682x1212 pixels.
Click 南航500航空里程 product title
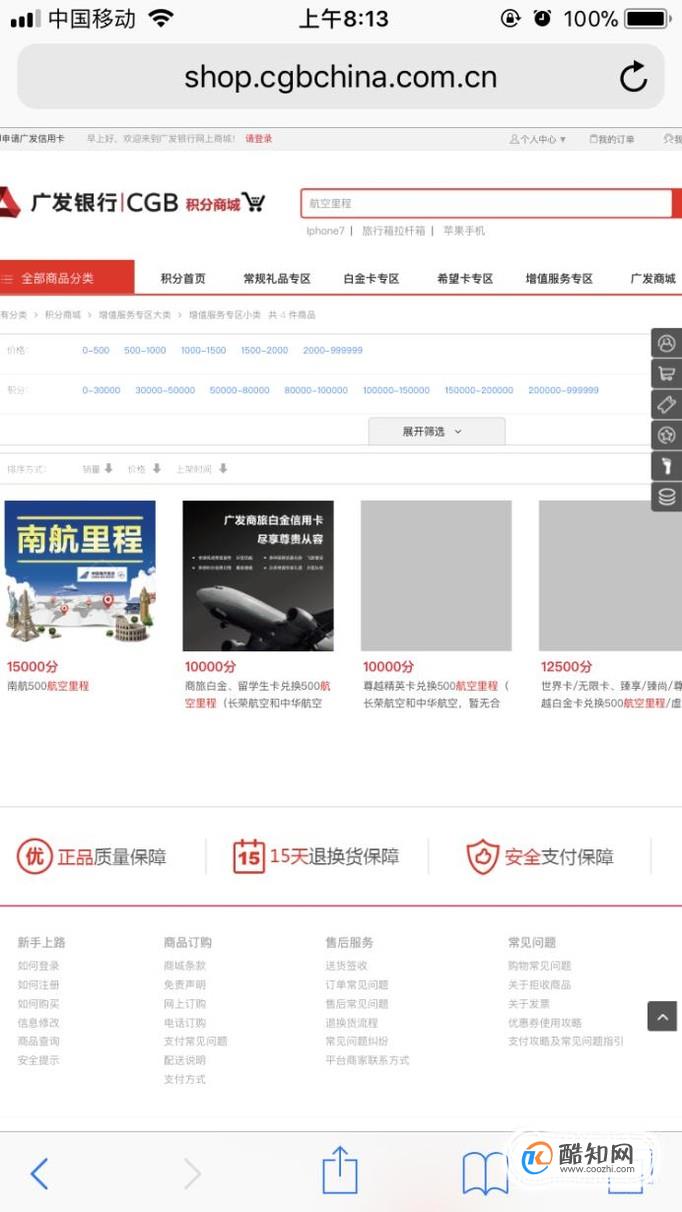pyautogui.click(x=48, y=686)
